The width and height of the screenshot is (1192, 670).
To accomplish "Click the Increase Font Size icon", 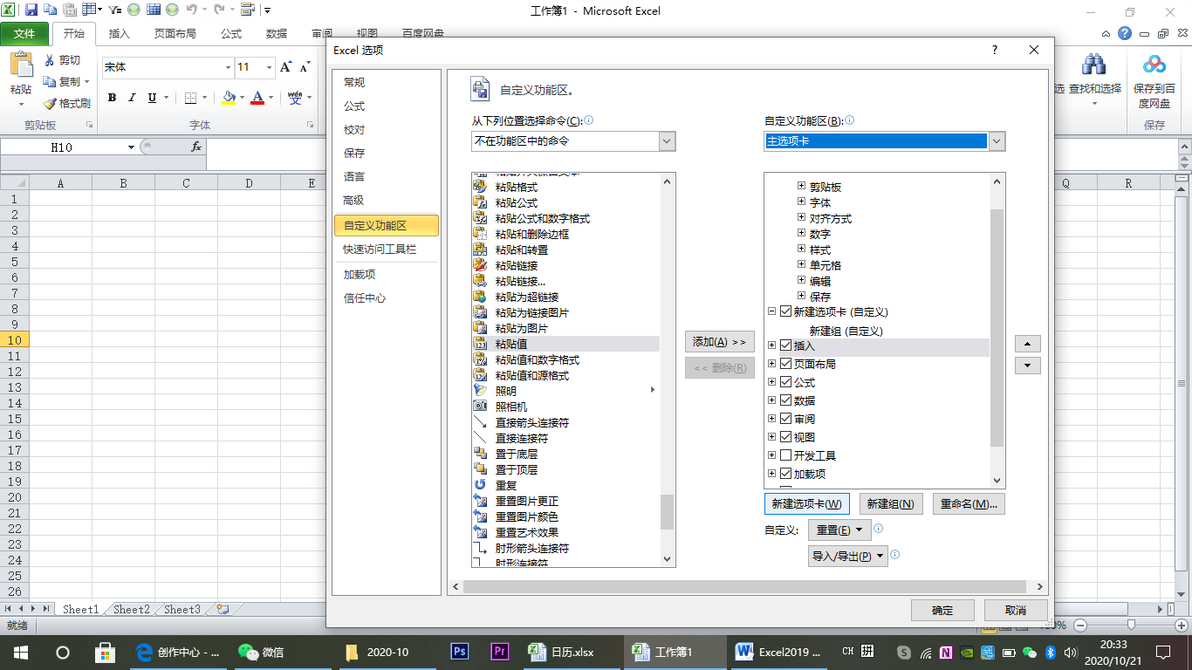I will point(286,67).
